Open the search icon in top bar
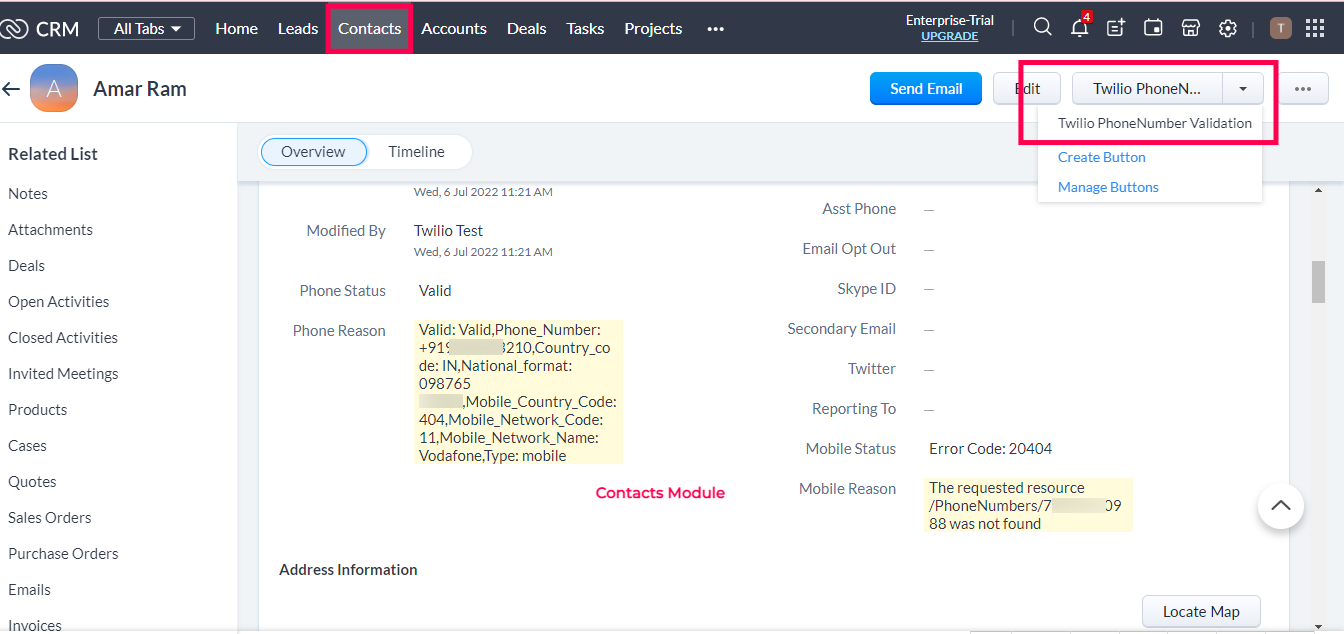Screen dimensions: 1344x634 click(x=1042, y=28)
